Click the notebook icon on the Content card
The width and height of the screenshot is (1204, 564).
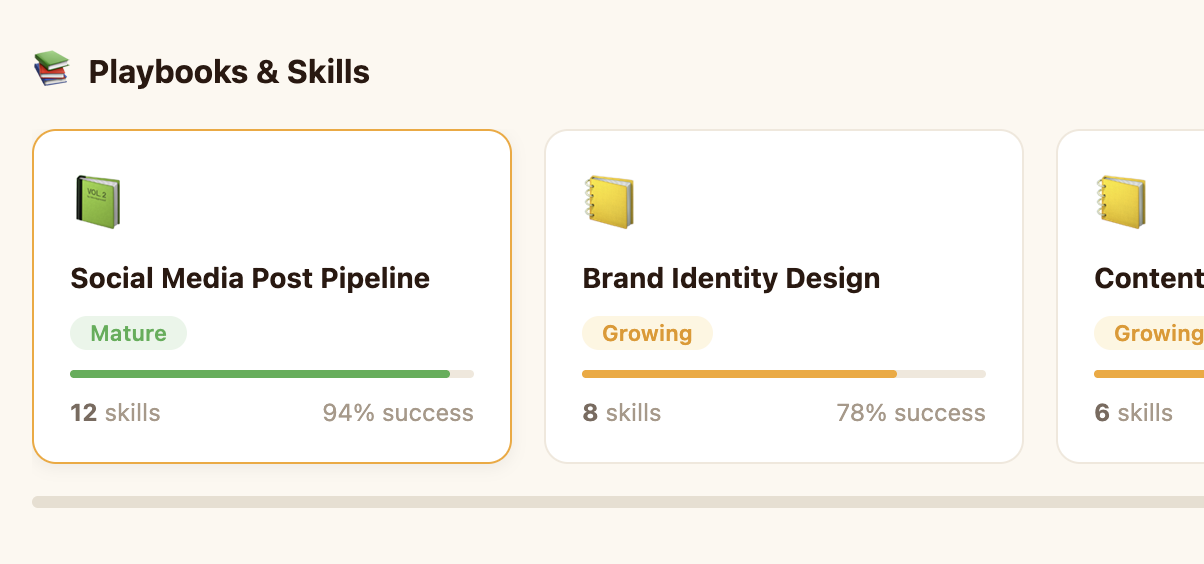(1121, 201)
